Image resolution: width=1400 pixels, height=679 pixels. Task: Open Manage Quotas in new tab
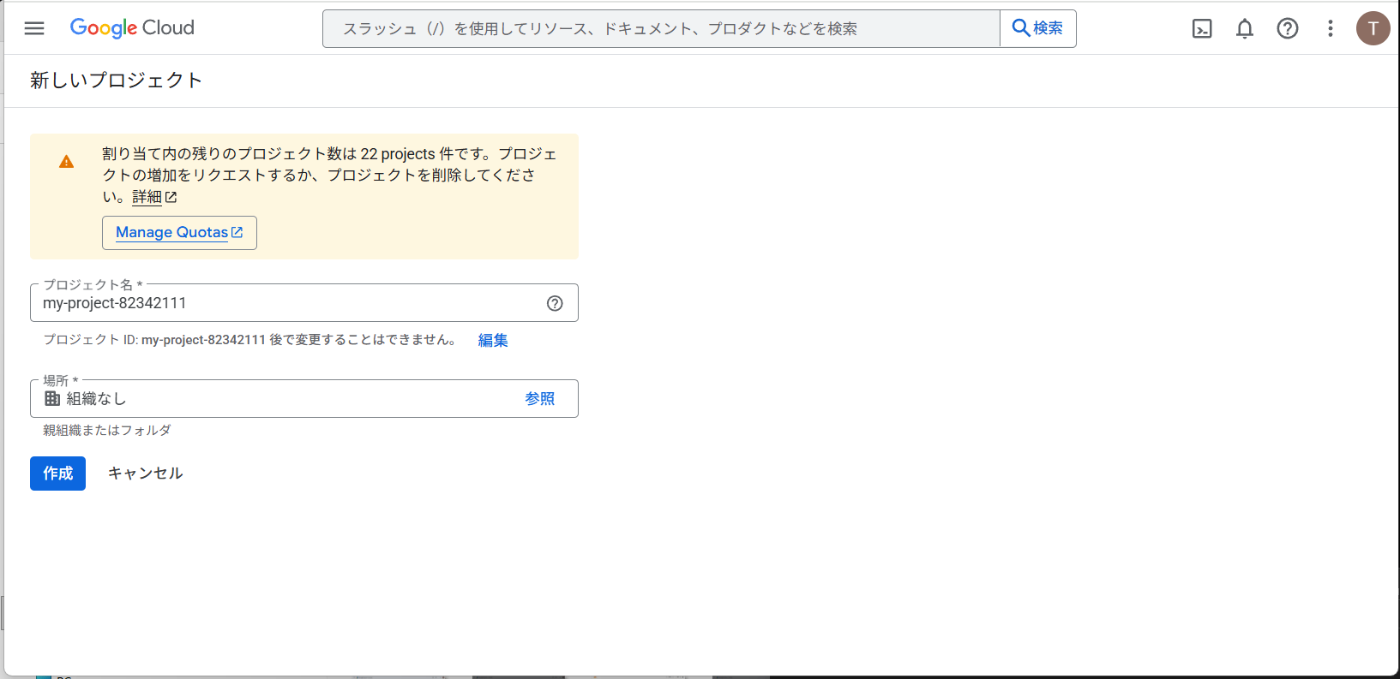click(179, 232)
